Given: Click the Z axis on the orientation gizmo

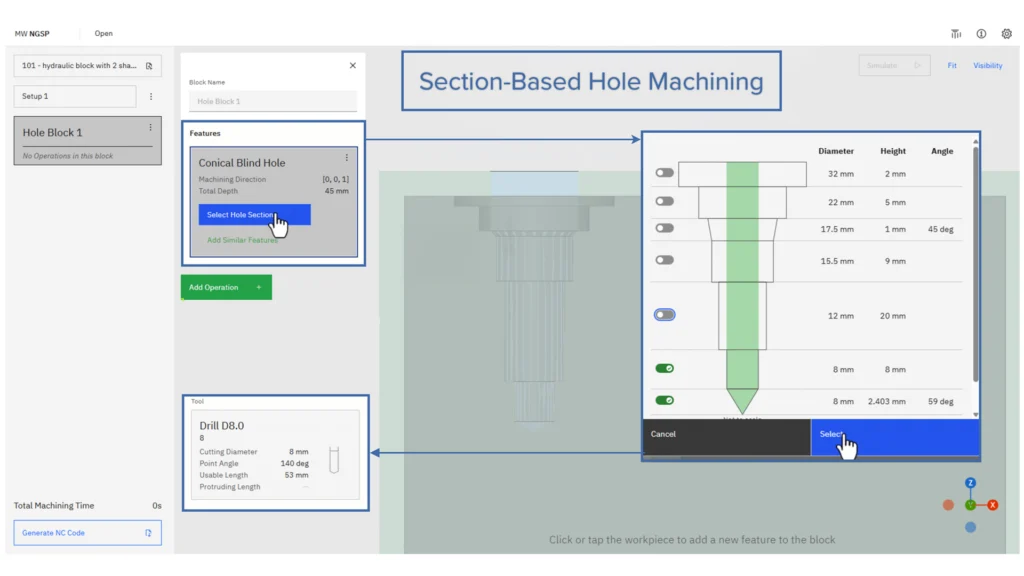Looking at the screenshot, I should pos(970,483).
